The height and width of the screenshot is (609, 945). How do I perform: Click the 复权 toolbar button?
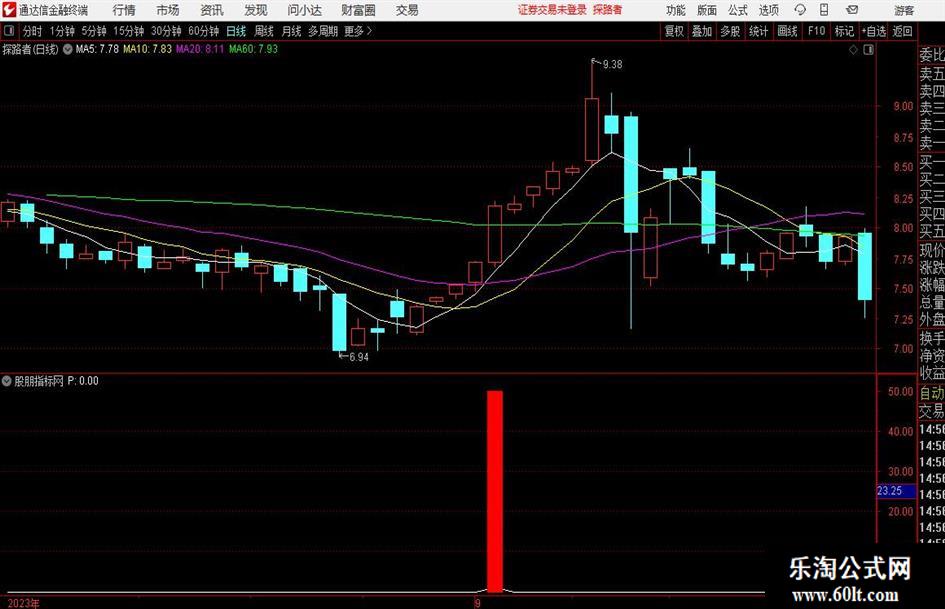click(x=674, y=31)
